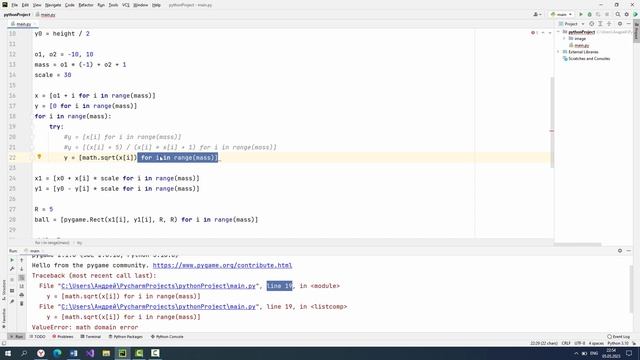Open the Edit menu
This screenshot has width=640, height=360.
(x=25, y=5)
